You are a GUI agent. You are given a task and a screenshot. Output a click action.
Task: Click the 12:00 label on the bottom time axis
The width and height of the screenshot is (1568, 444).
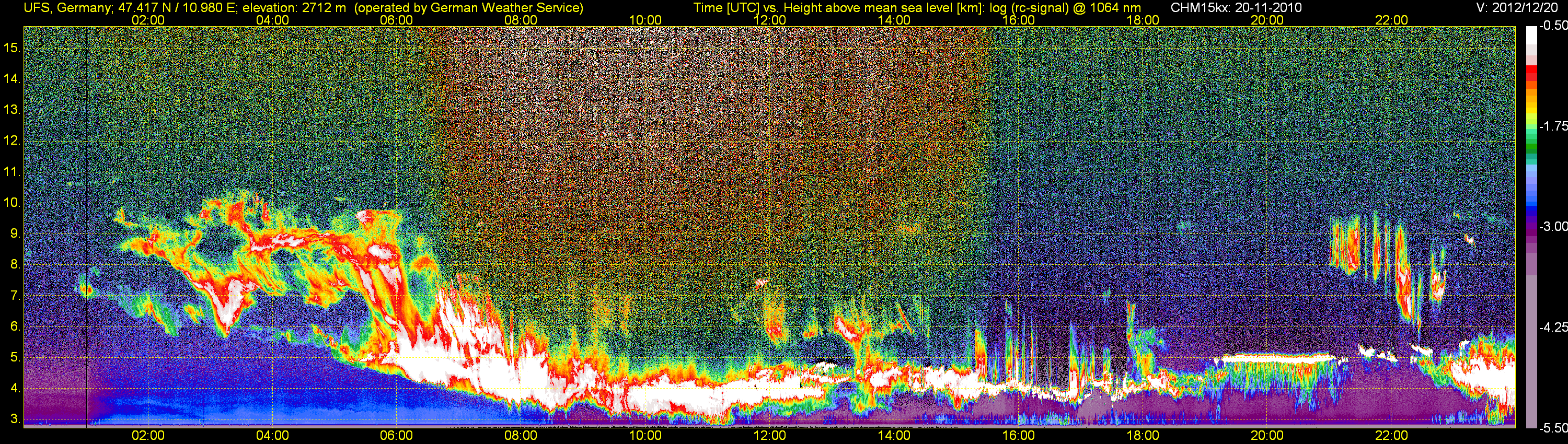pos(769,436)
